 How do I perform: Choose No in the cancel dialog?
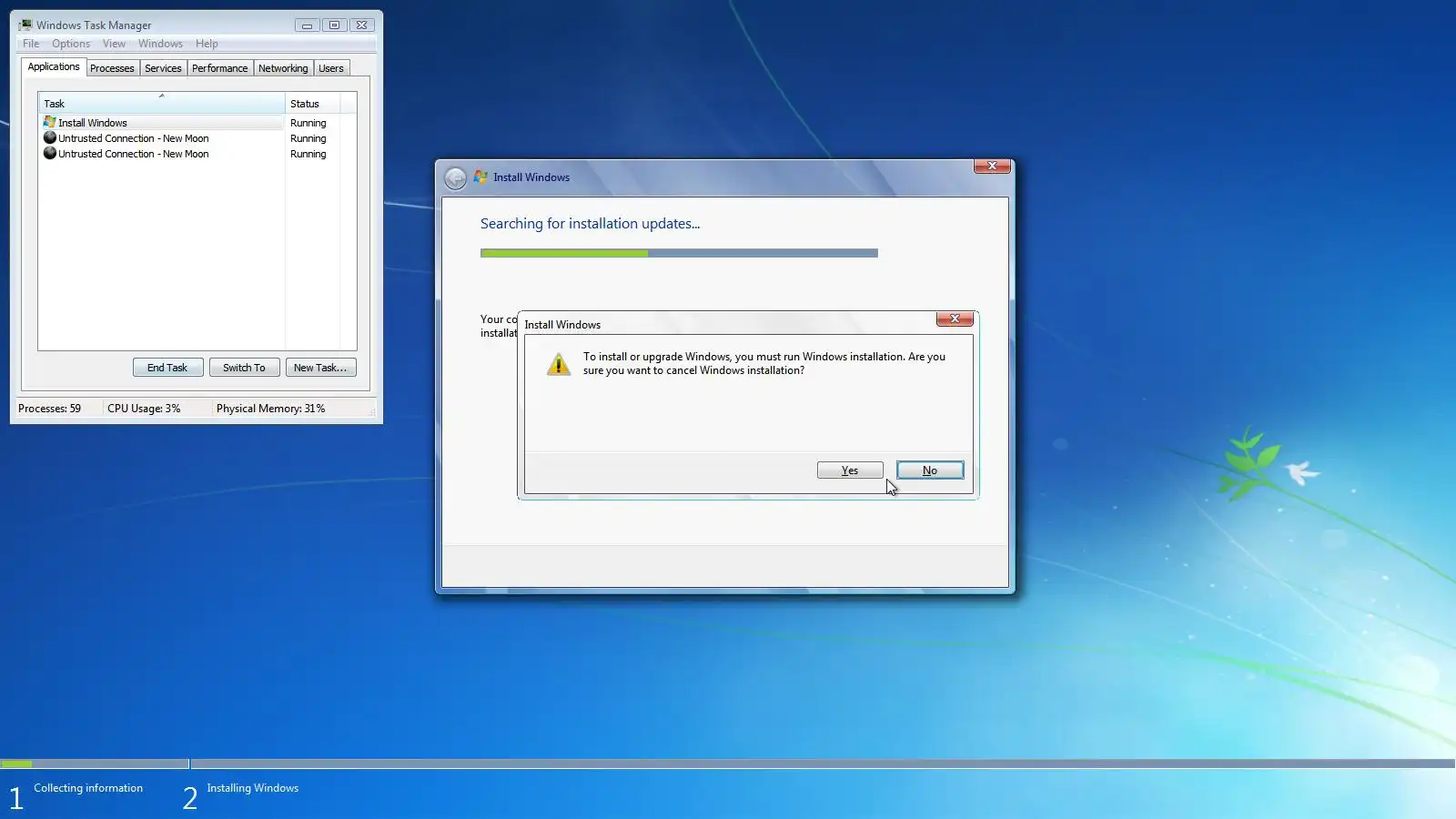click(x=930, y=470)
